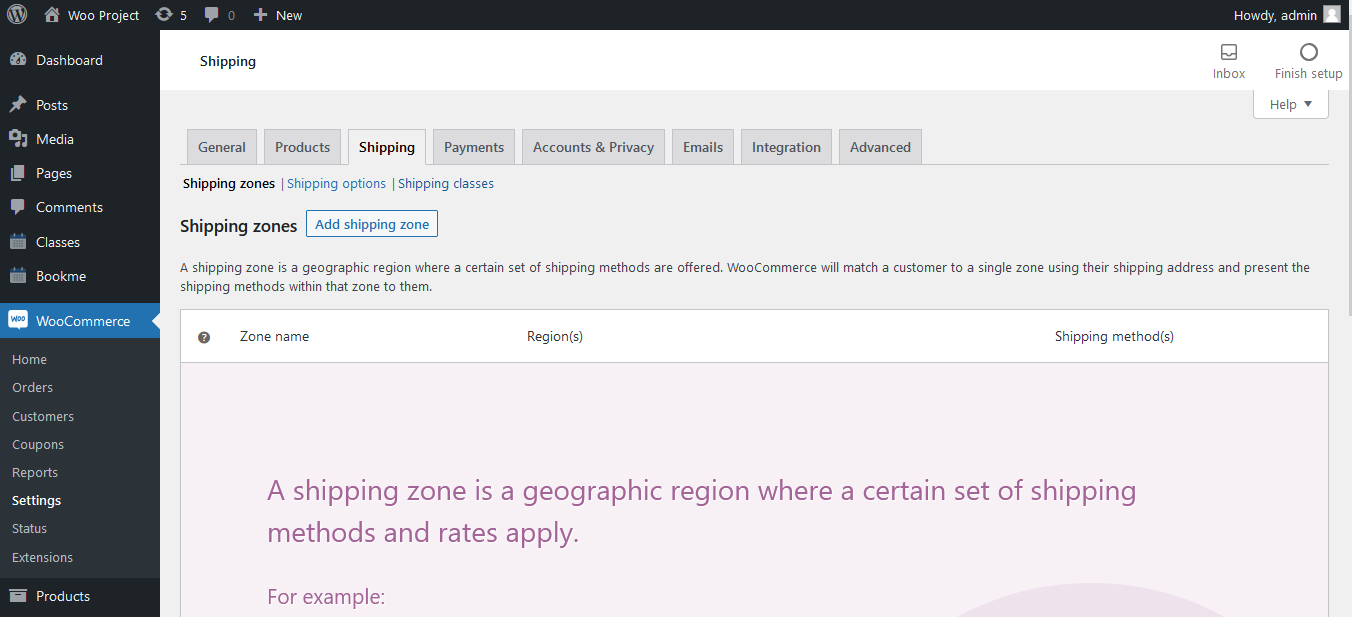Open the Orders submenu item
The width and height of the screenshot is (1352, 617).
[x=33, y=387]
